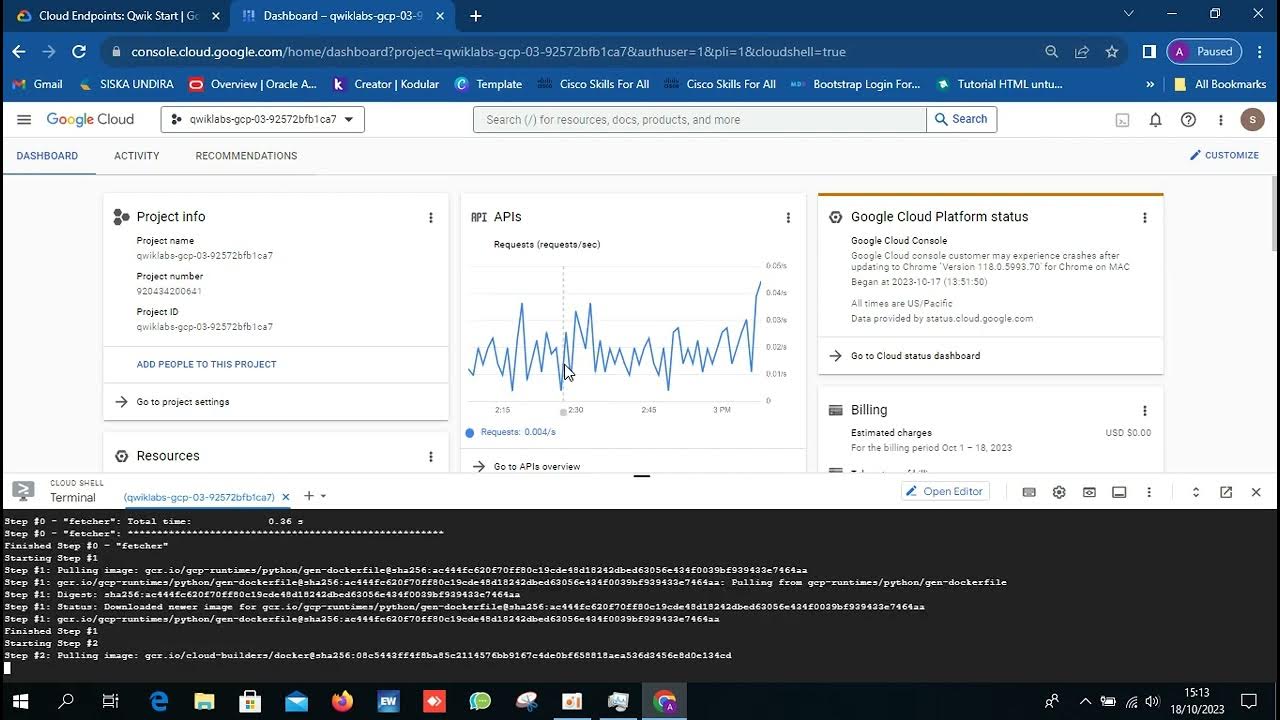Open the new-terminal project dropdown arrow

(323, 496)
